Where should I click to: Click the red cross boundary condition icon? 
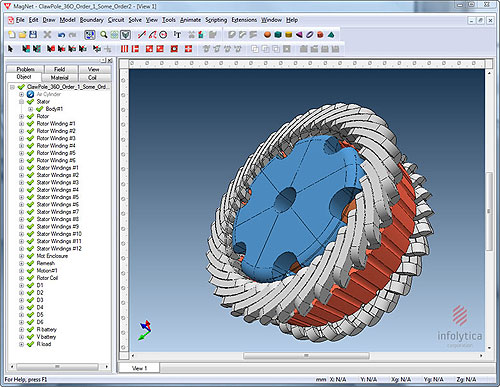(188, 49)
